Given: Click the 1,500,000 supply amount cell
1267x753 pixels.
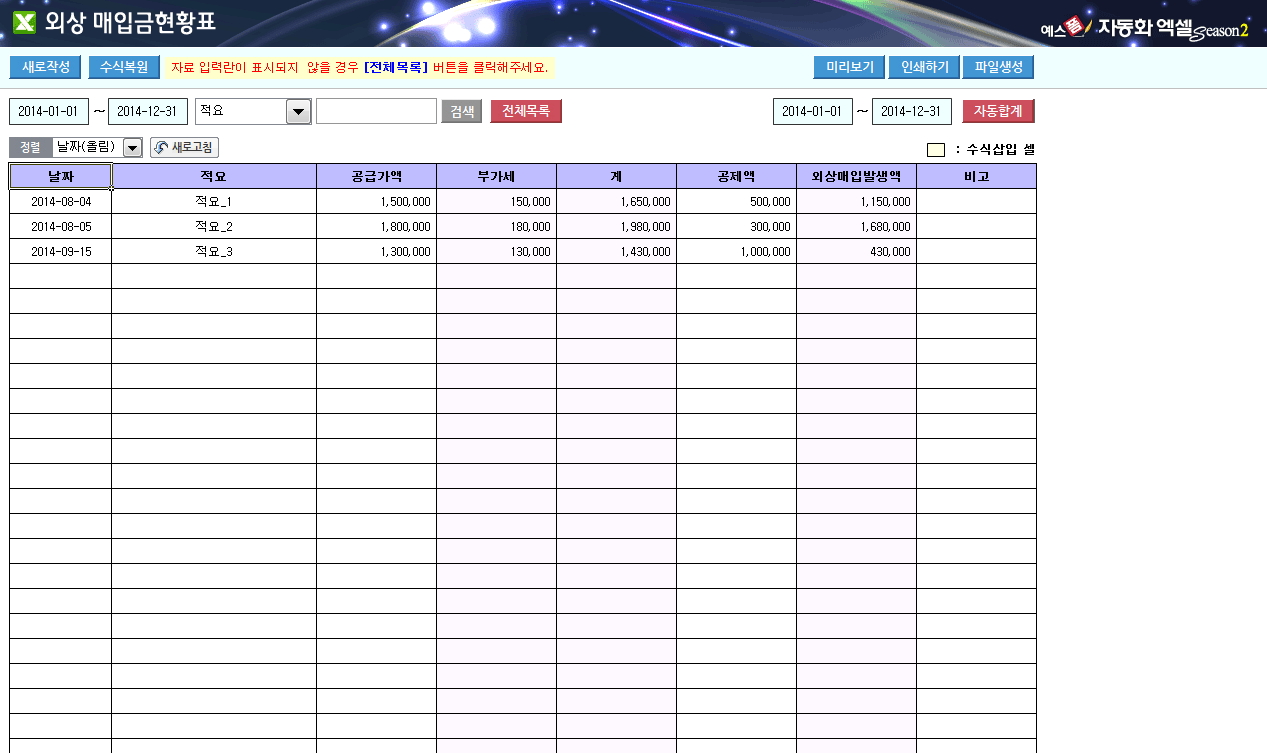Looking at the screenshot, I should [377, 201].
